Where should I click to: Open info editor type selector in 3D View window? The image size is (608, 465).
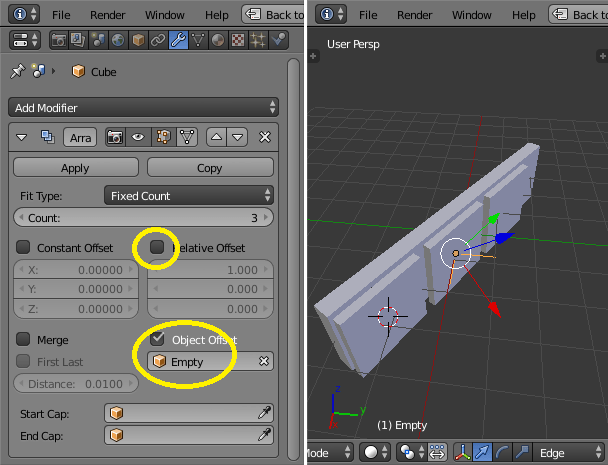(x=332, y=14)
